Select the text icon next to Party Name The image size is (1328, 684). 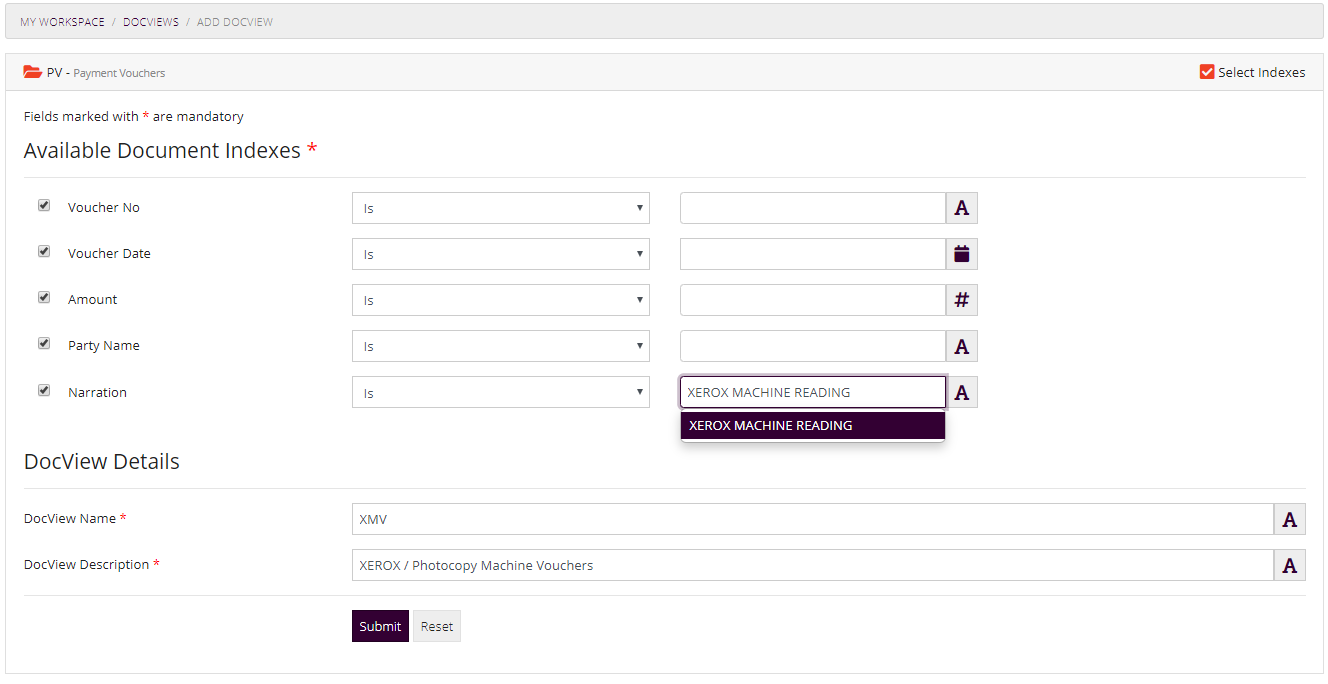pos(961,345)
